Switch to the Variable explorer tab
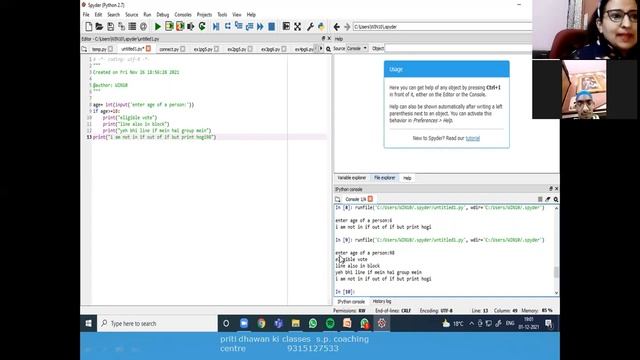The image size is (640, 360). tap(351, 178)
